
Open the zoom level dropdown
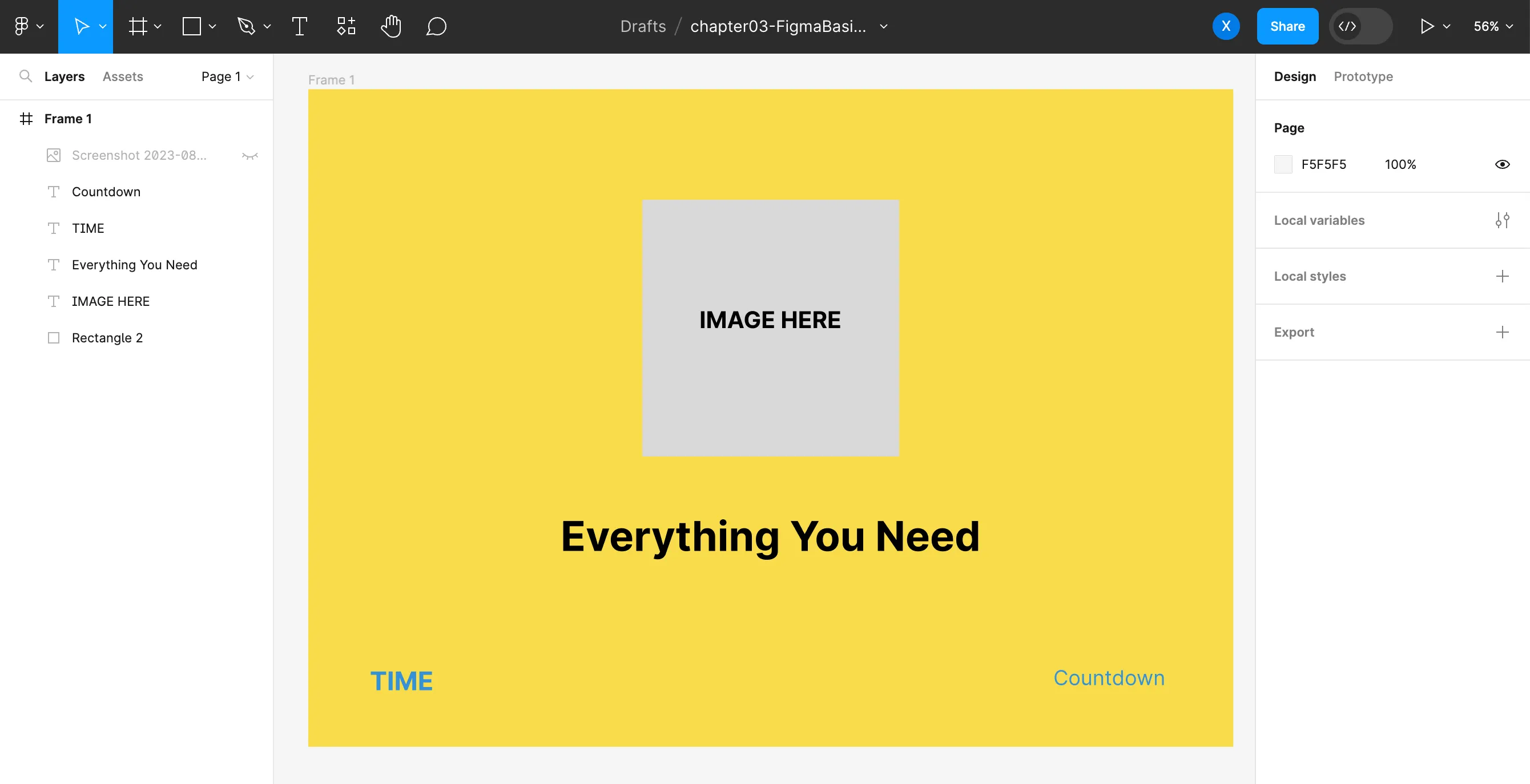(1492, 26)
